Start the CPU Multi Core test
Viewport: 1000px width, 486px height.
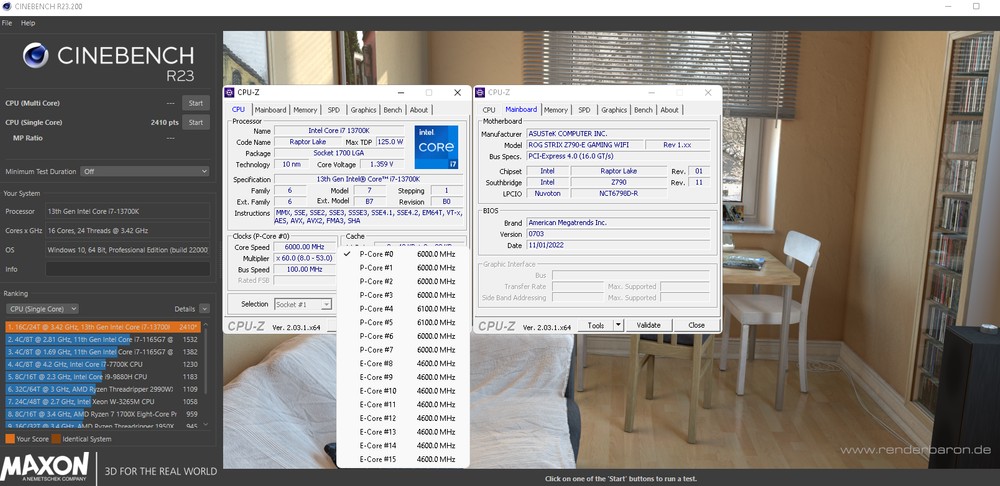[x=196, y=103]
